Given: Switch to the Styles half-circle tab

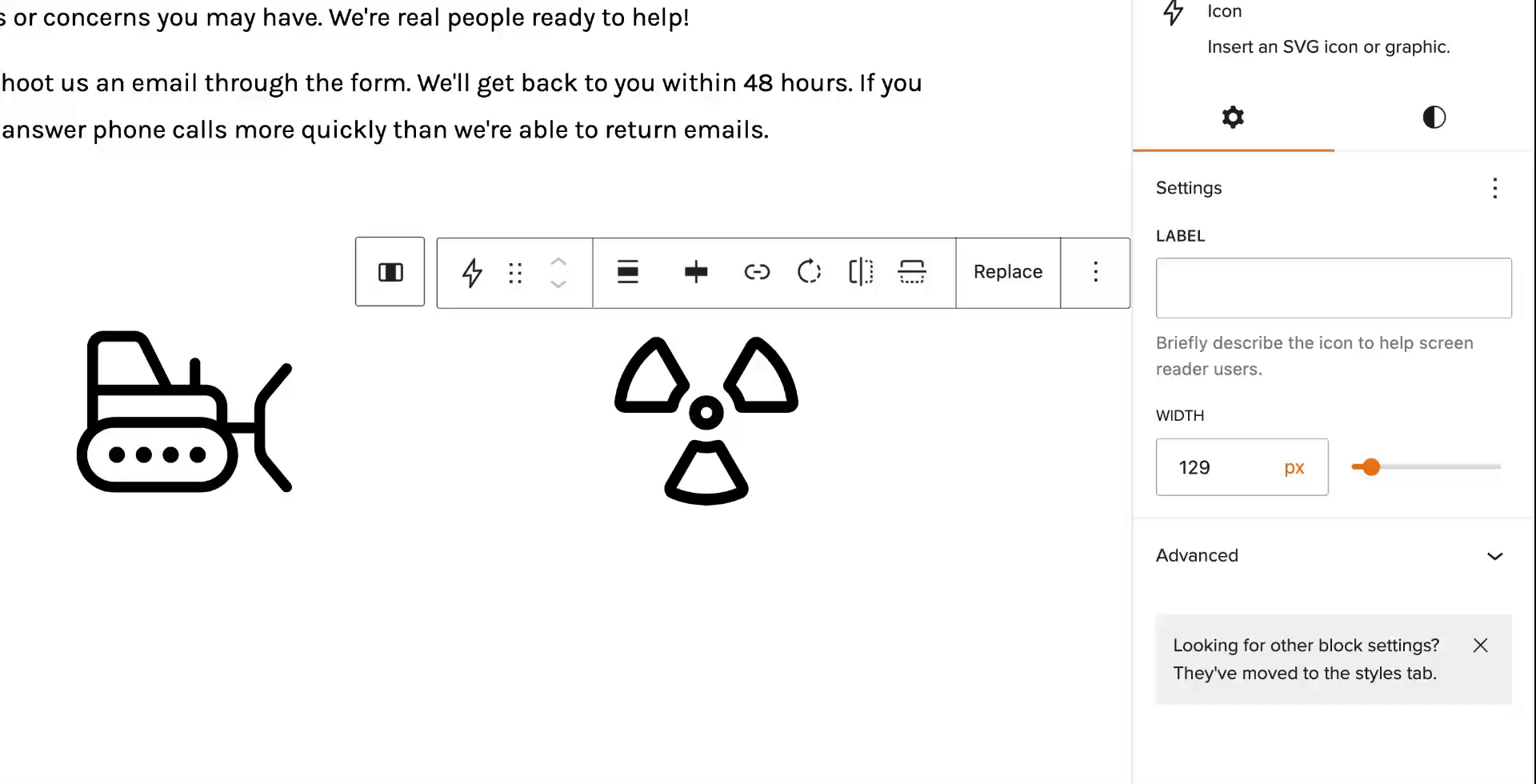Looking at the screenshot, I should [1434, 117].
